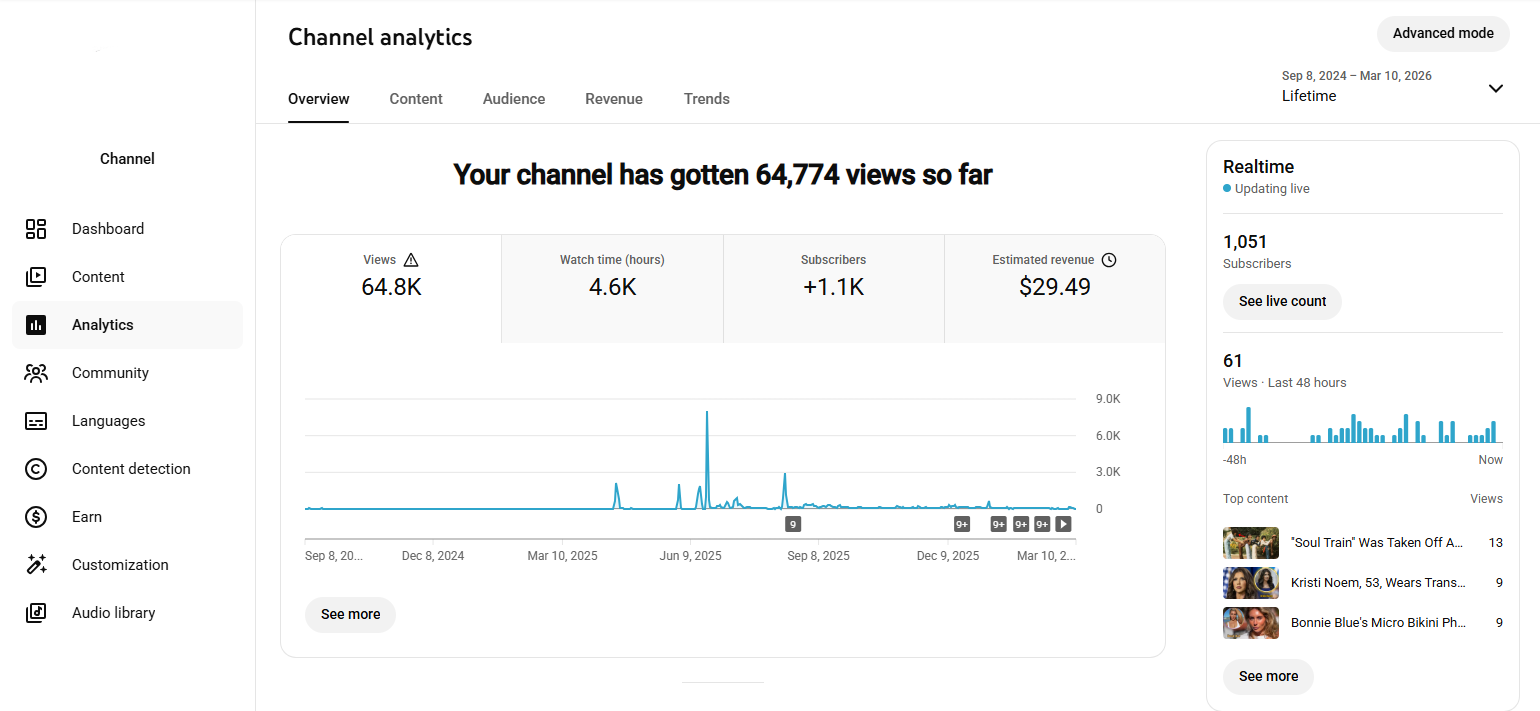Click the Audio library music icon
1540x711 pixels.
[x=36, y=613]
